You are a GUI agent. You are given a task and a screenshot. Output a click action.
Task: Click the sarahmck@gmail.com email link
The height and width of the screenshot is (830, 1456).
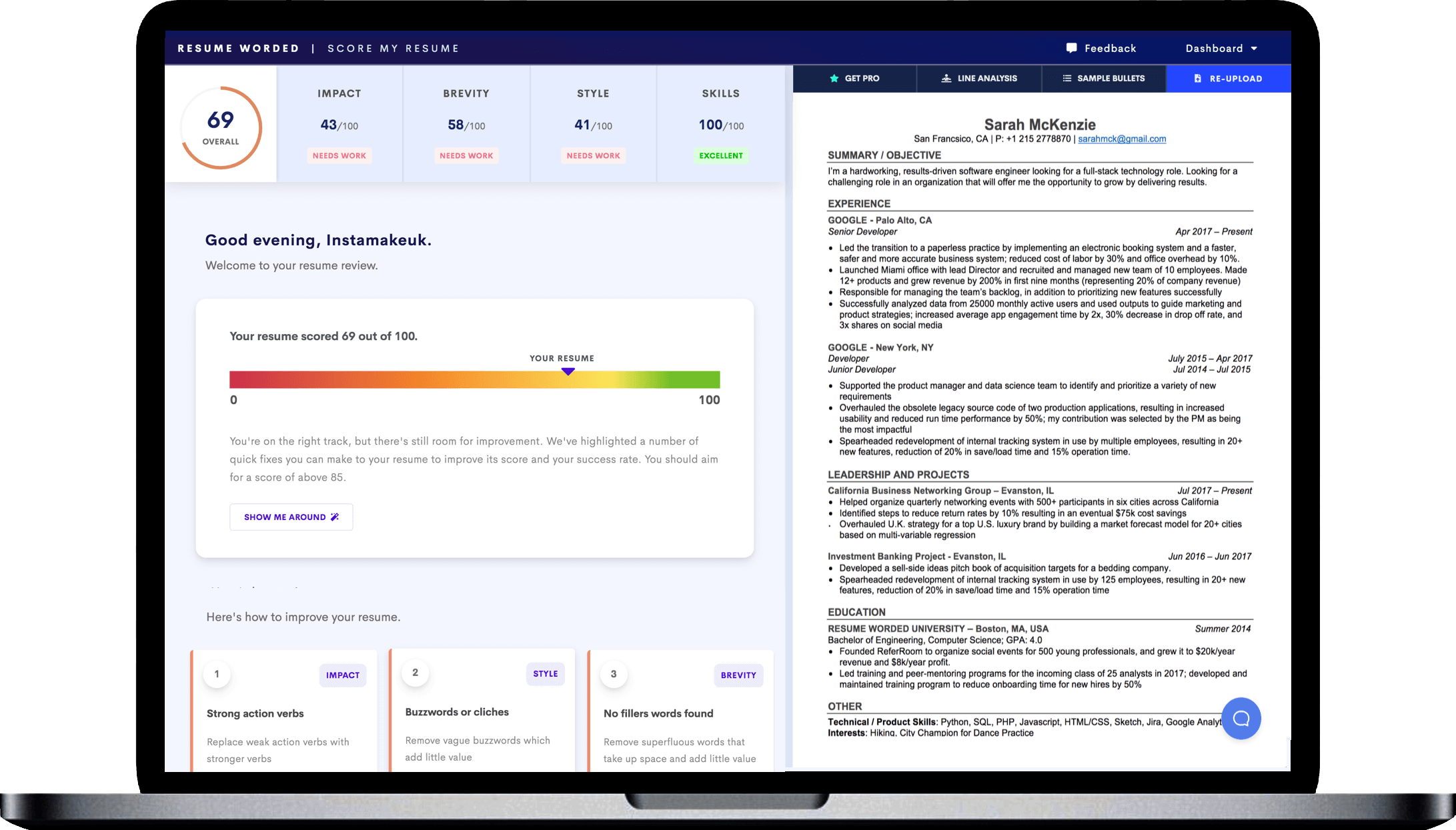[x=1121, y=139]
